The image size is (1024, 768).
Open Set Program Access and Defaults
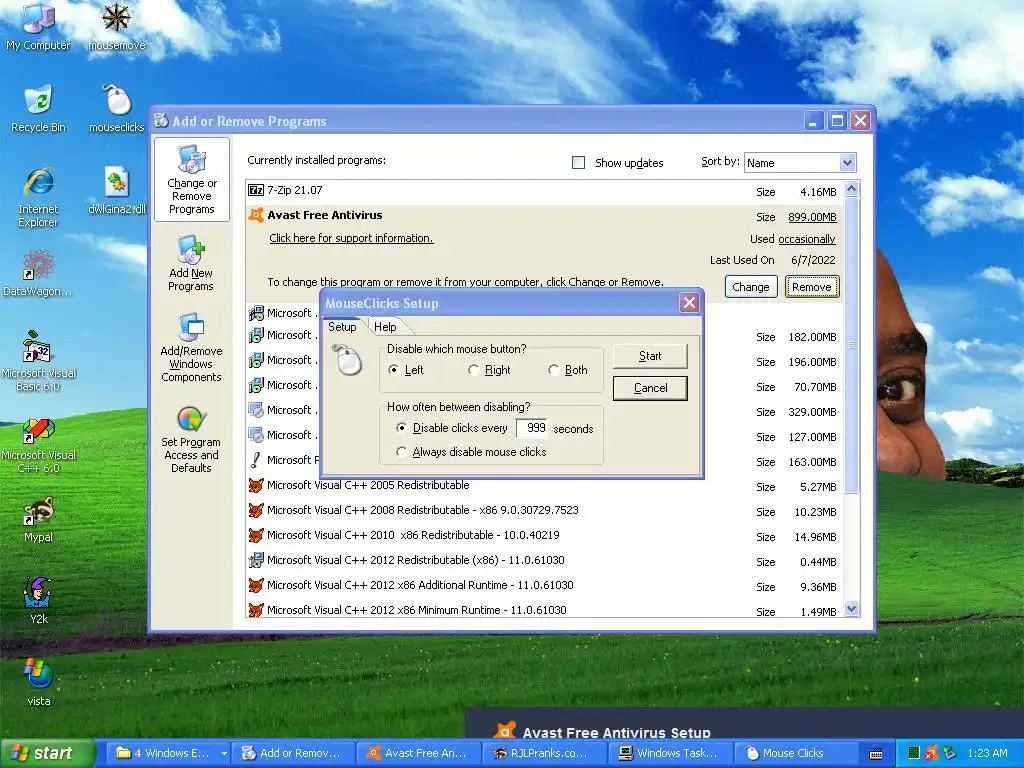click(191, 438)
